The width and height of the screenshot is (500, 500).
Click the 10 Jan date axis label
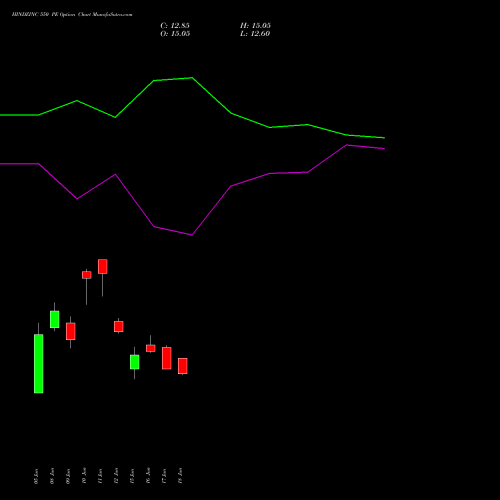coord(84,476)
